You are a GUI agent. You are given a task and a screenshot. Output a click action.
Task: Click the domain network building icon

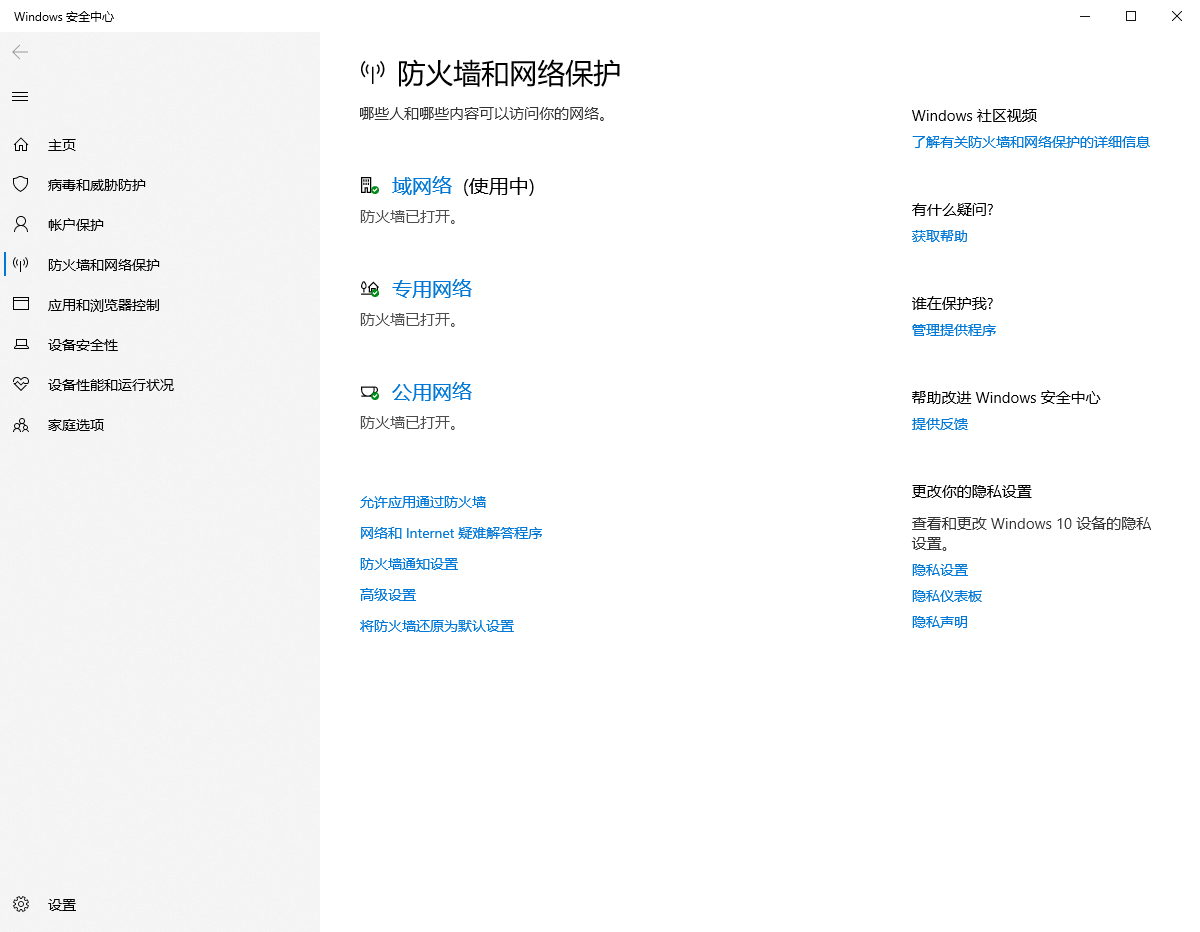(x=370, y=186)
